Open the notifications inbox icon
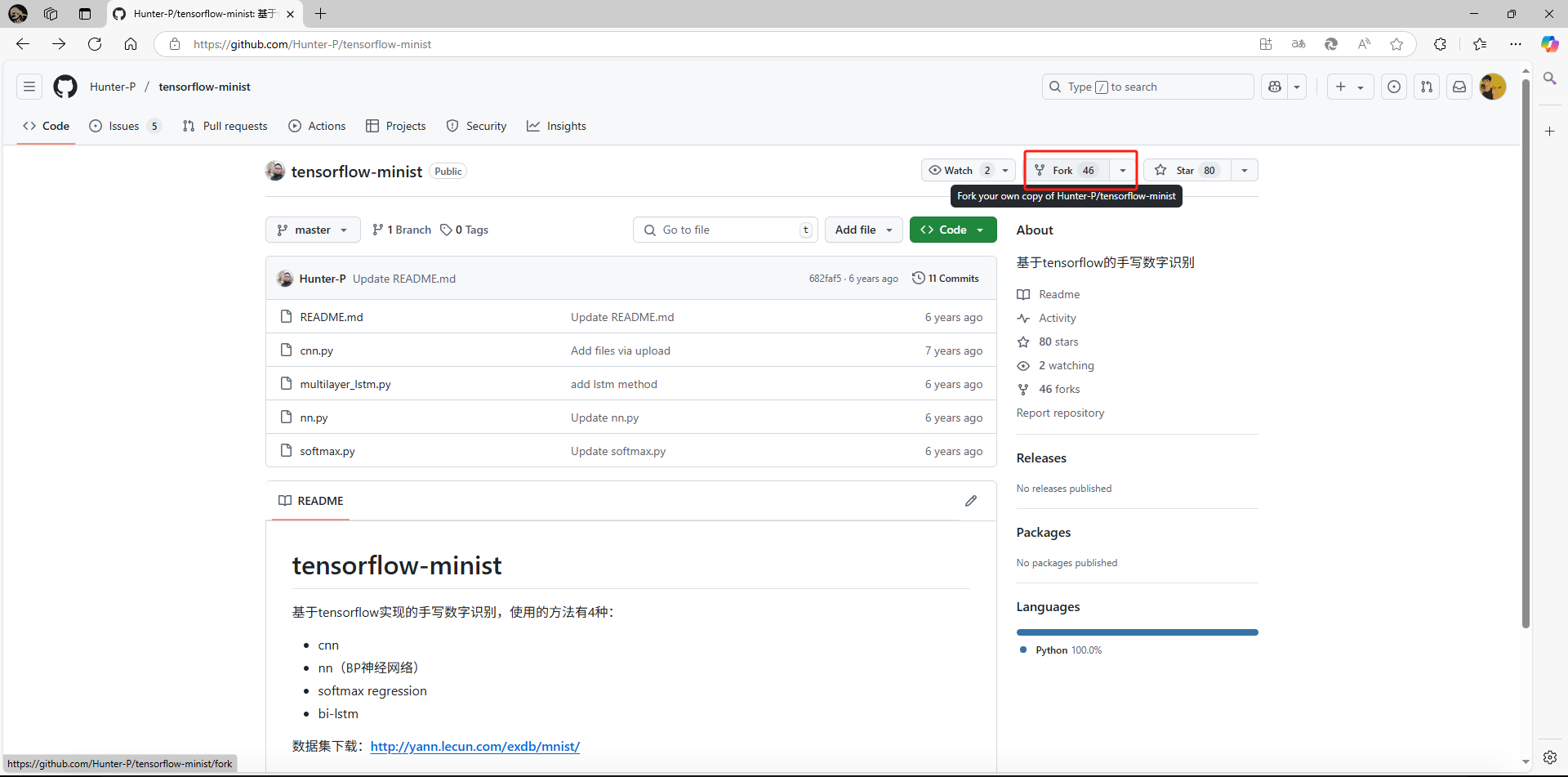The width and height of the screenshot is (1568, 777). click(x=1459, y=87)
